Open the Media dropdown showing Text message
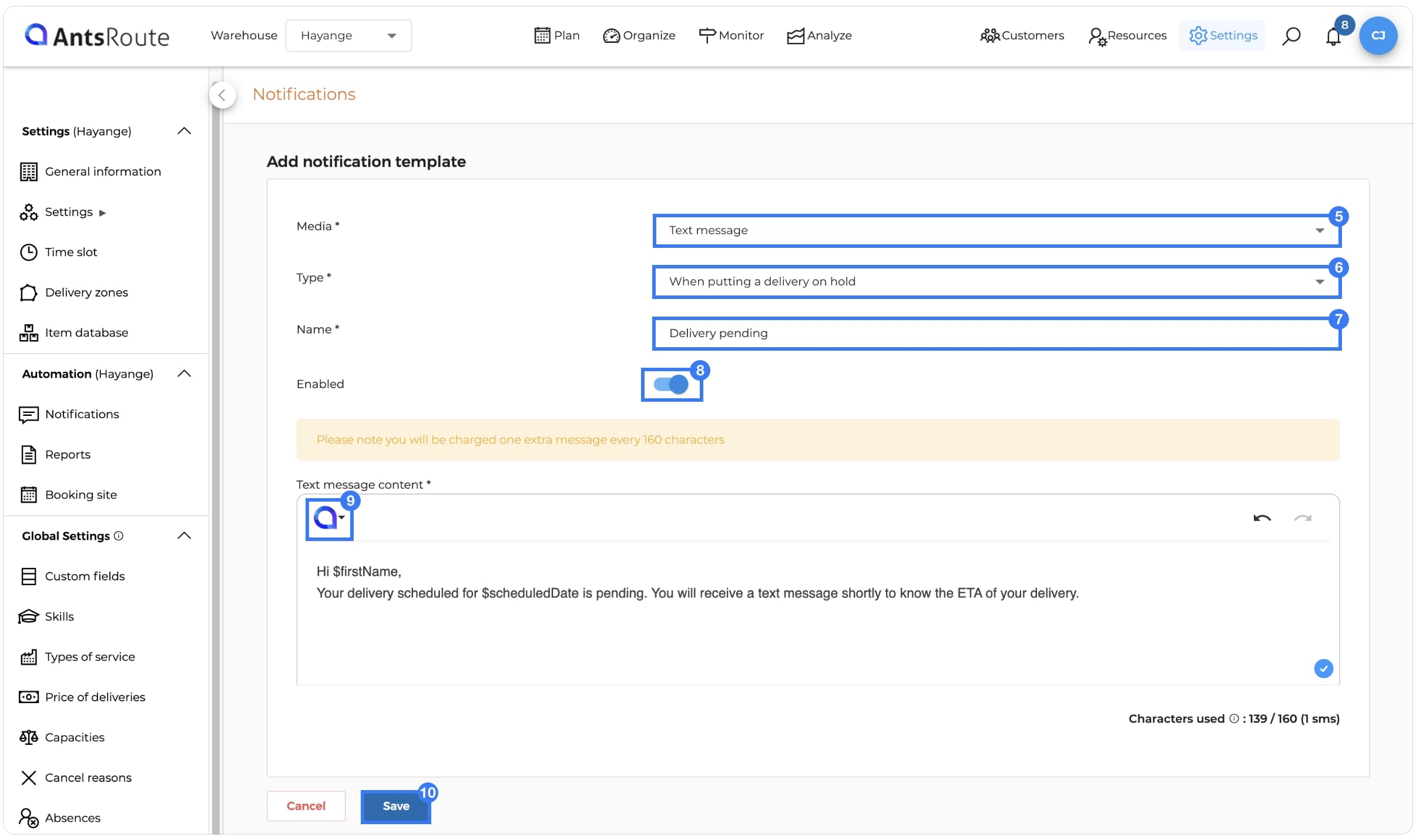Screen dimensions: 1416x840 pyautogui.click(x=996, y=230)
